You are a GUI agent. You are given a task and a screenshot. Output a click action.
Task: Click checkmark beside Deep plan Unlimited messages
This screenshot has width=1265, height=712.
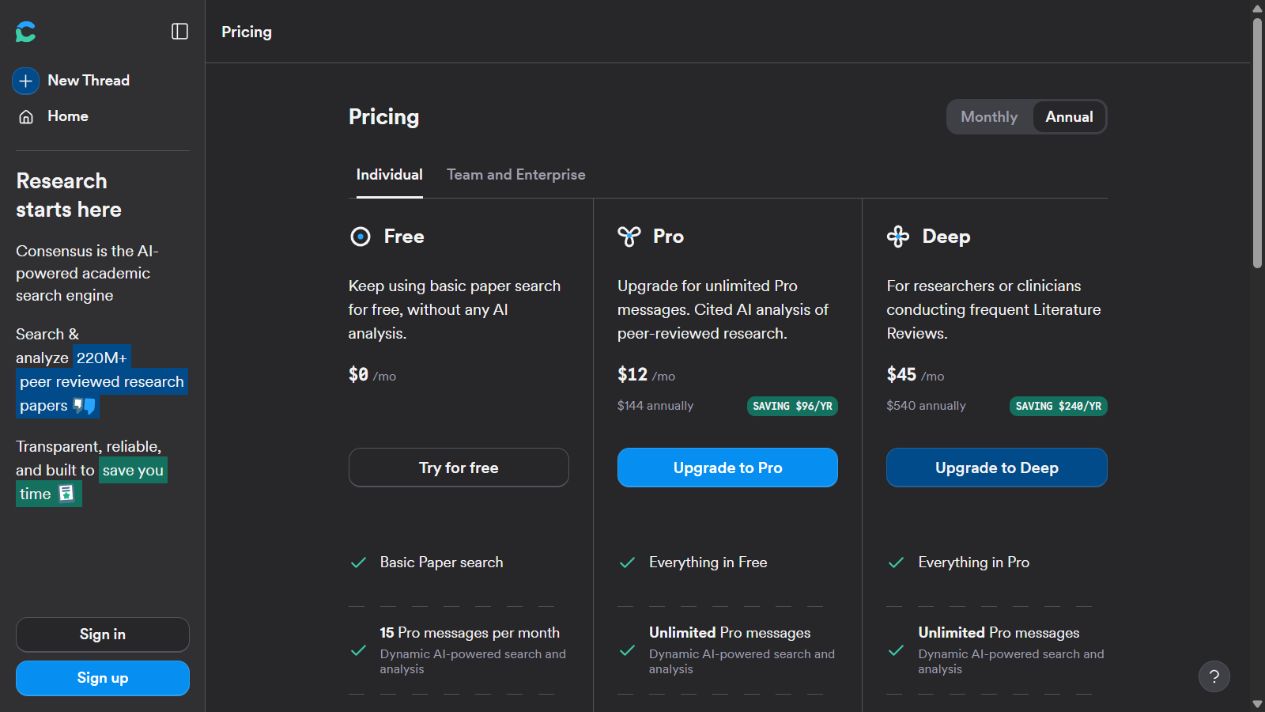[x=896, y=650]
